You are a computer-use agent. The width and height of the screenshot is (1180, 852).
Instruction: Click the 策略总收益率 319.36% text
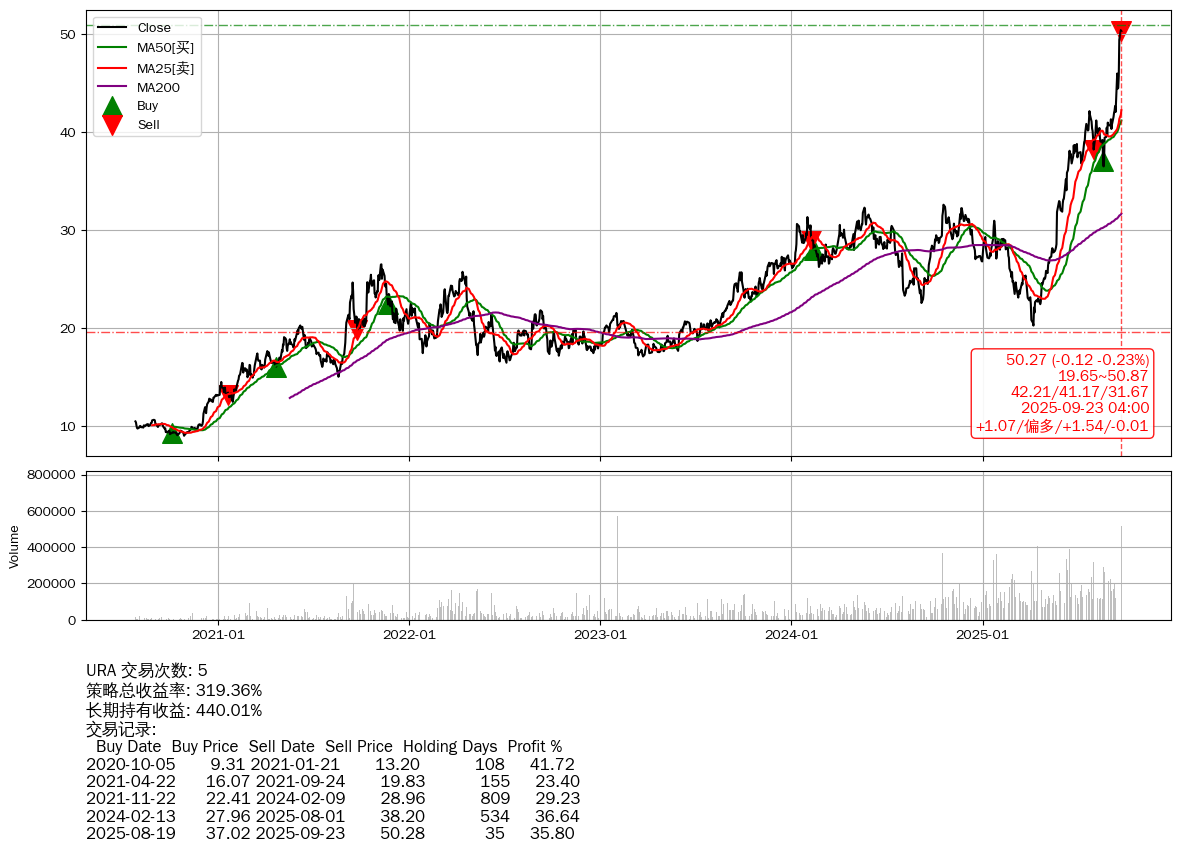174,690
